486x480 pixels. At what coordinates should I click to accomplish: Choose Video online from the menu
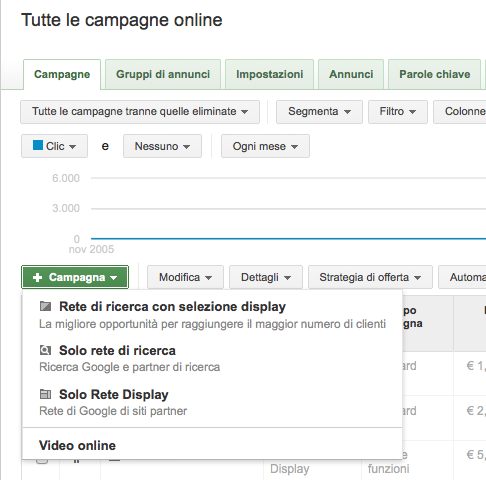click(212, 445)
